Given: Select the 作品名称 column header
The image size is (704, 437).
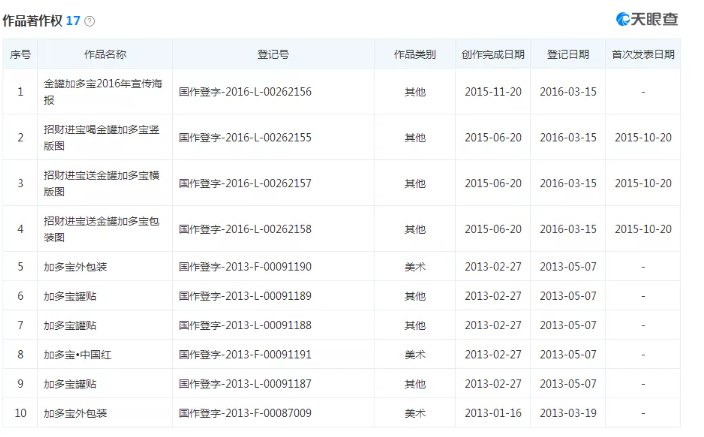Looking at the screenshot, I should 105,55.
